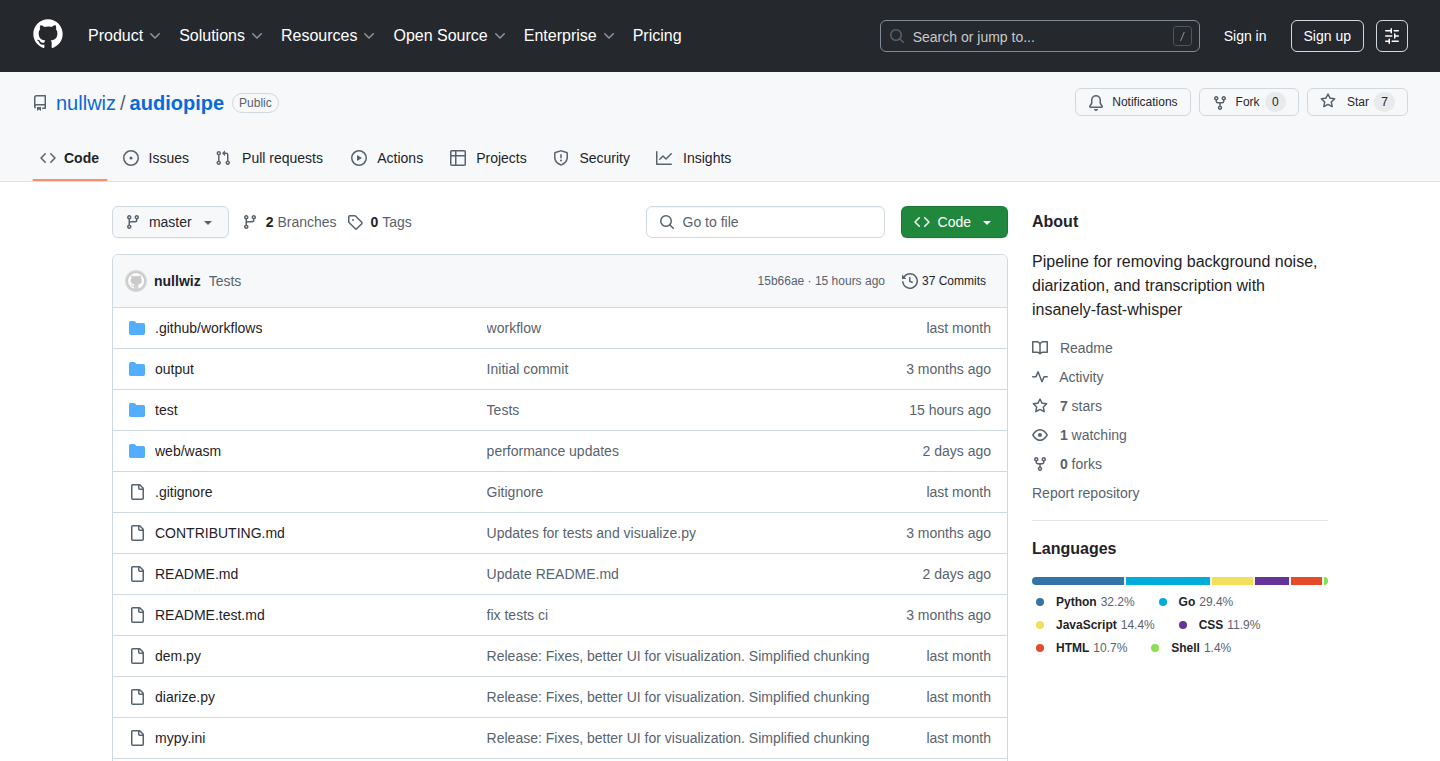Click the history clock icon near 37 Commits
The image size is (1440, 761).
click(x=910, y=281)
